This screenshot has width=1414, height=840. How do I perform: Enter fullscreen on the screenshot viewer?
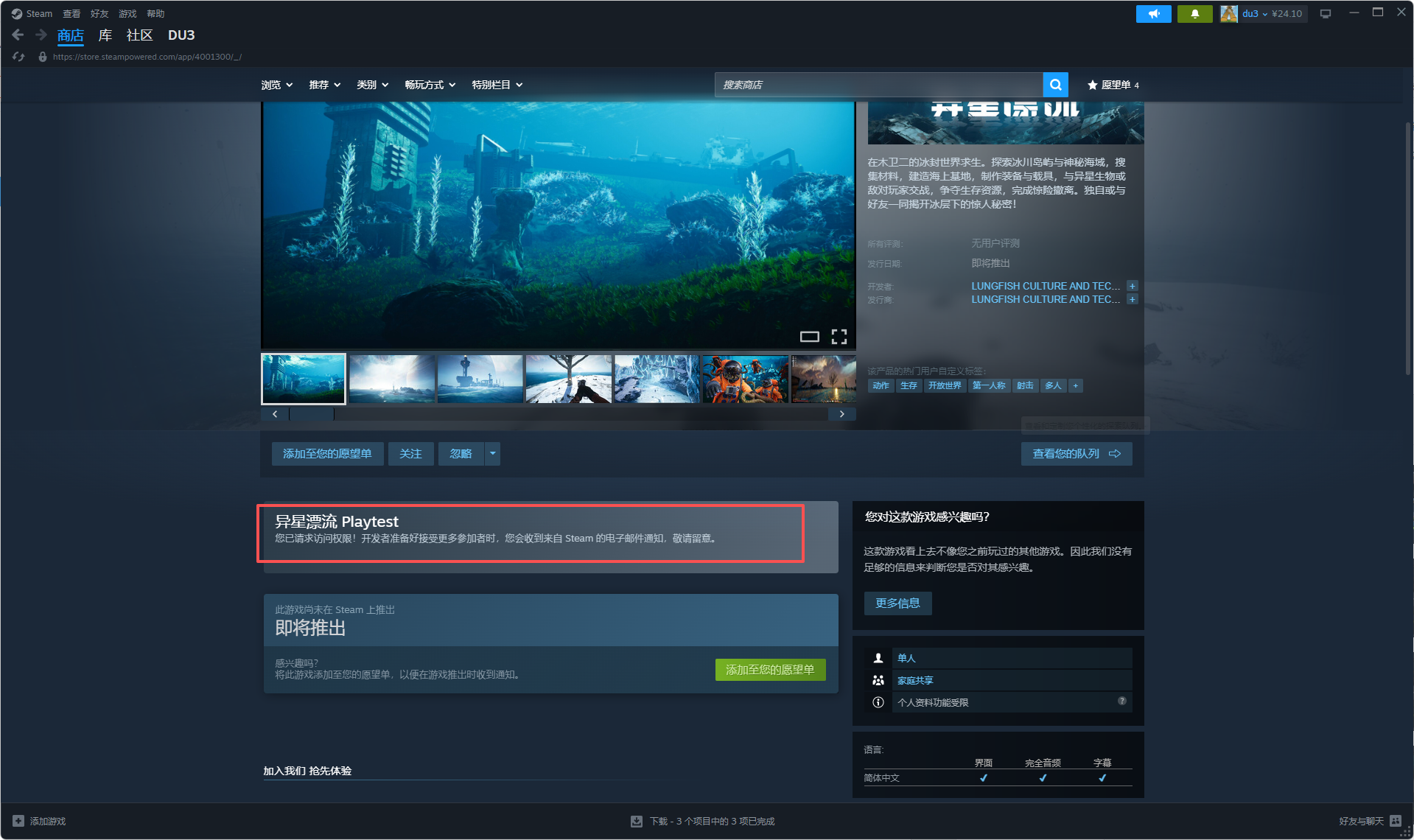tap(839, 337)
